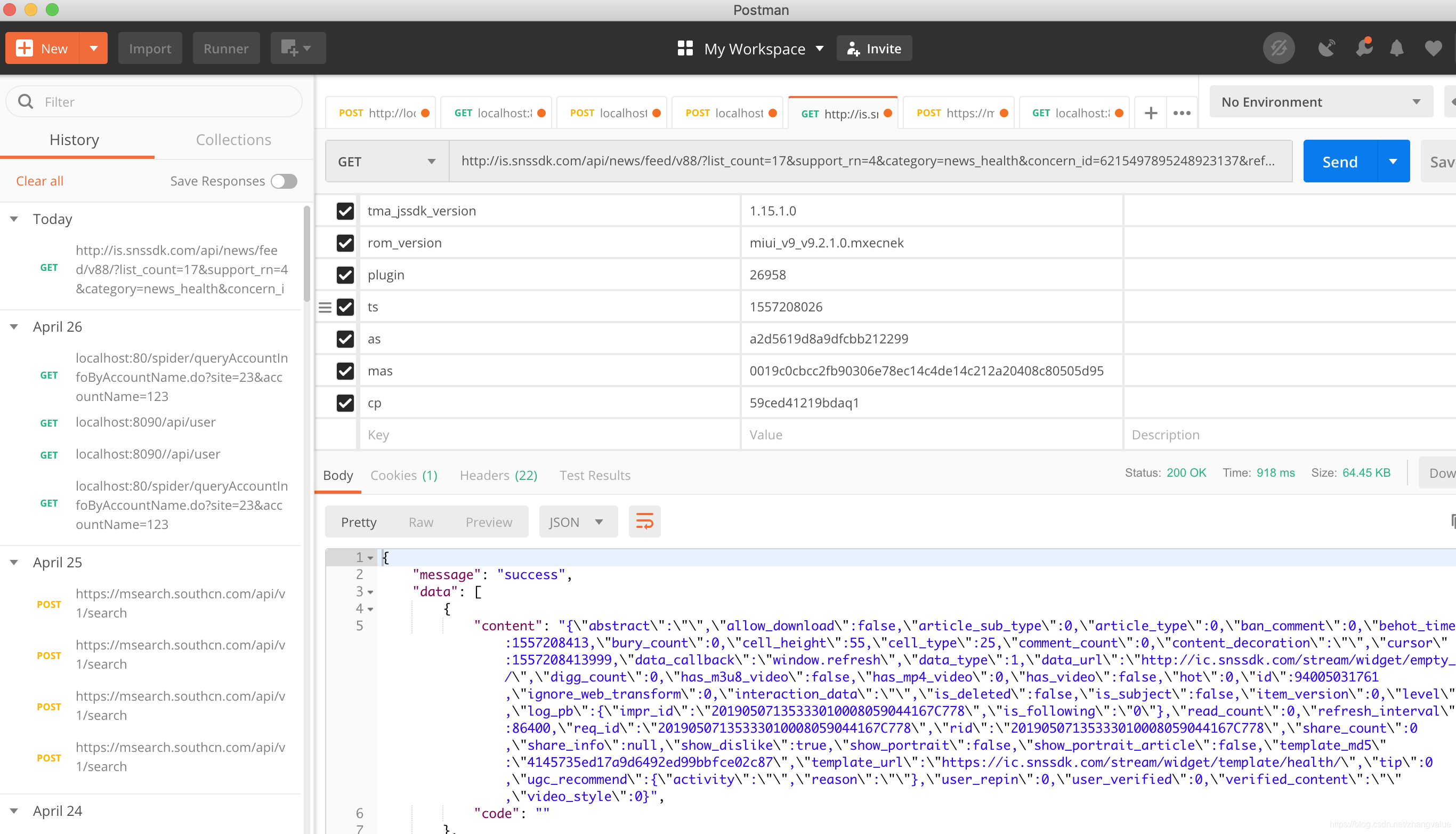Click the heart icon in the header
1456x834 pixels.
1433,48
